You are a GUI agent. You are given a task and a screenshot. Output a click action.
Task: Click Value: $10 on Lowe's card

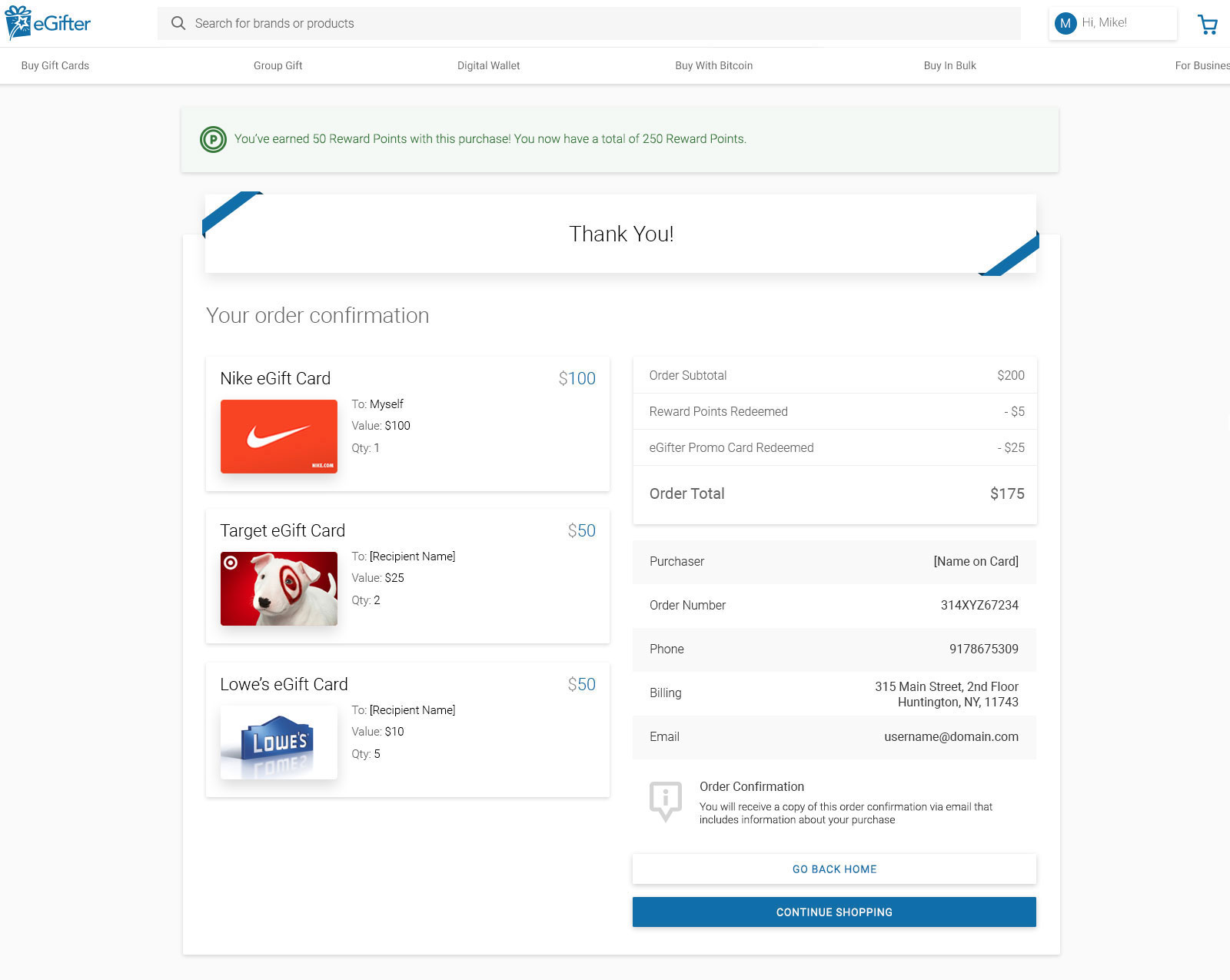pyautogui.click(x=377, y=731)
